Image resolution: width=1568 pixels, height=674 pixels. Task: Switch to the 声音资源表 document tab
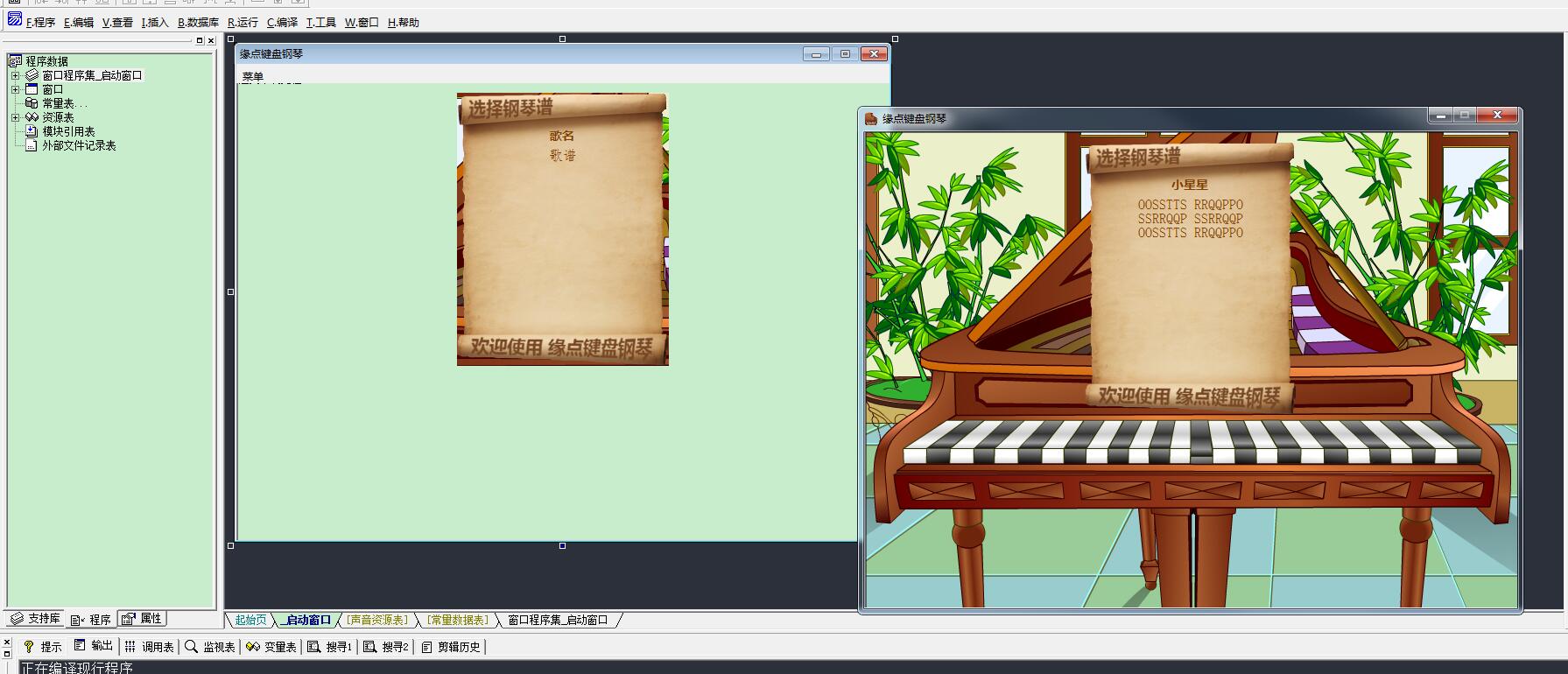pyautogui.click(x=376, y=621)
